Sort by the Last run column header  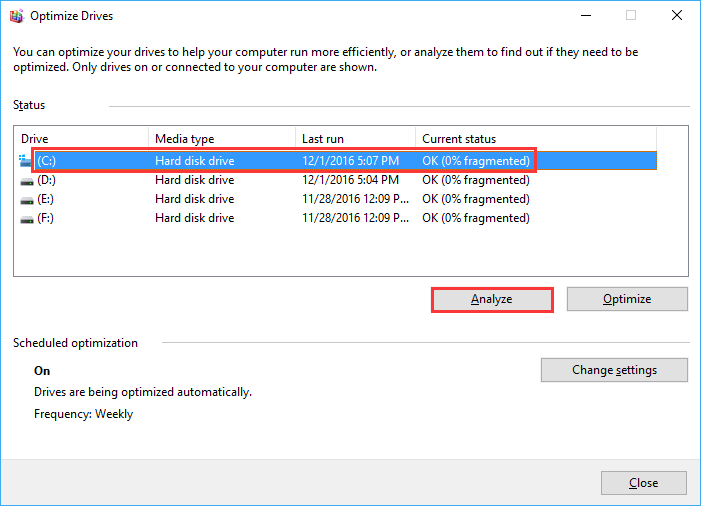355,139
